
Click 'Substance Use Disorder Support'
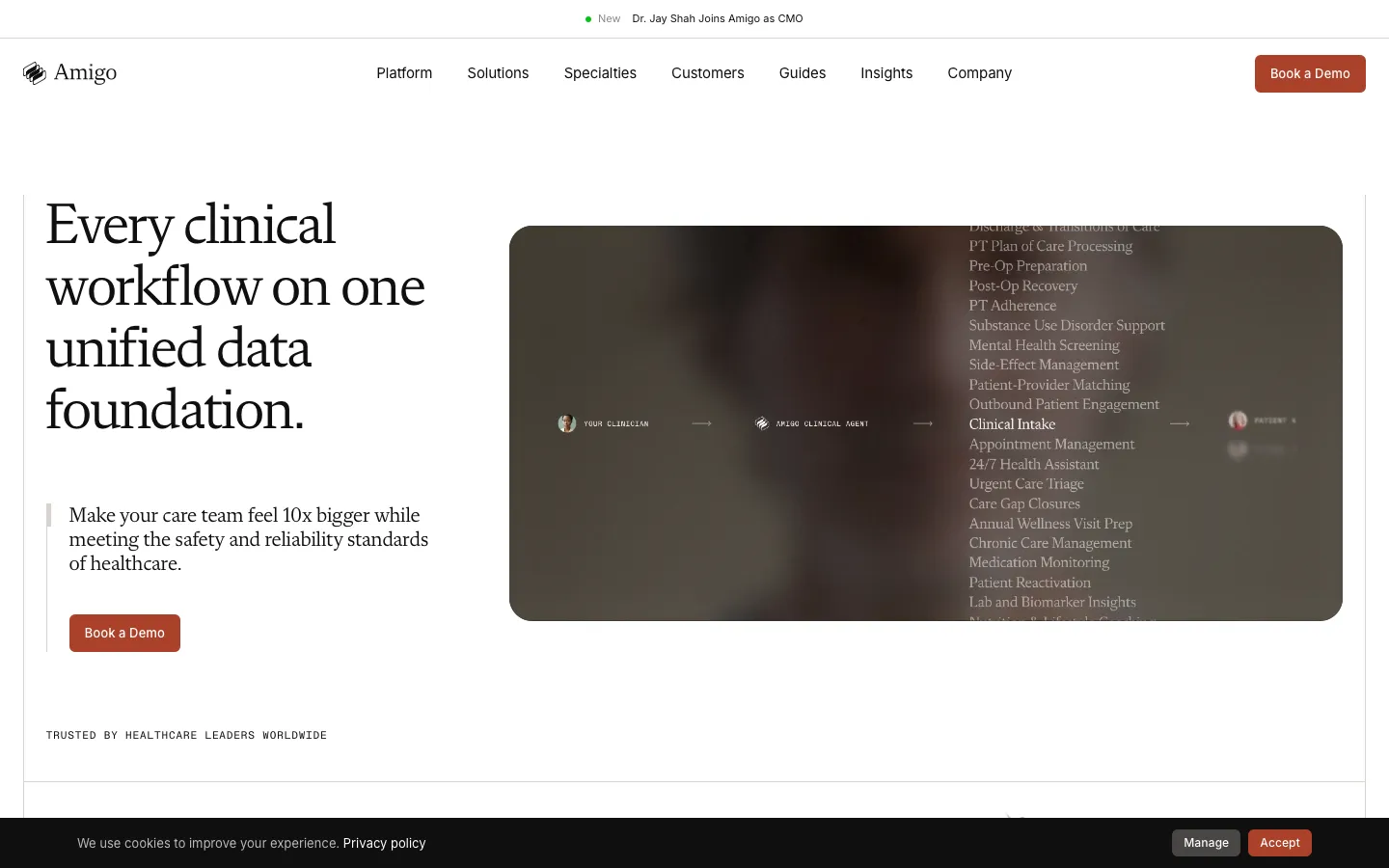click(x=1067, y=325)
